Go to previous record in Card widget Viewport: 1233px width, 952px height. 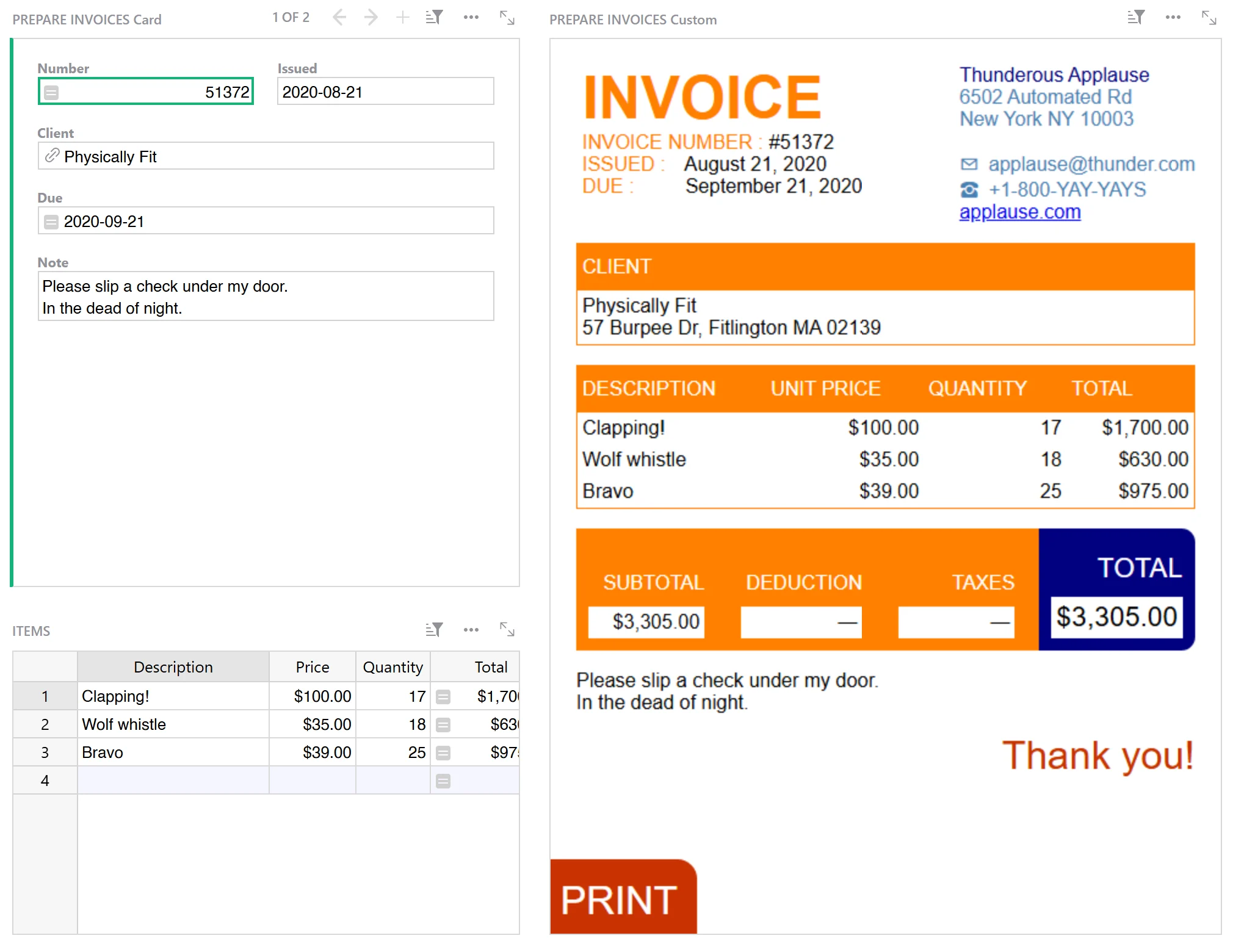(339, 17)
